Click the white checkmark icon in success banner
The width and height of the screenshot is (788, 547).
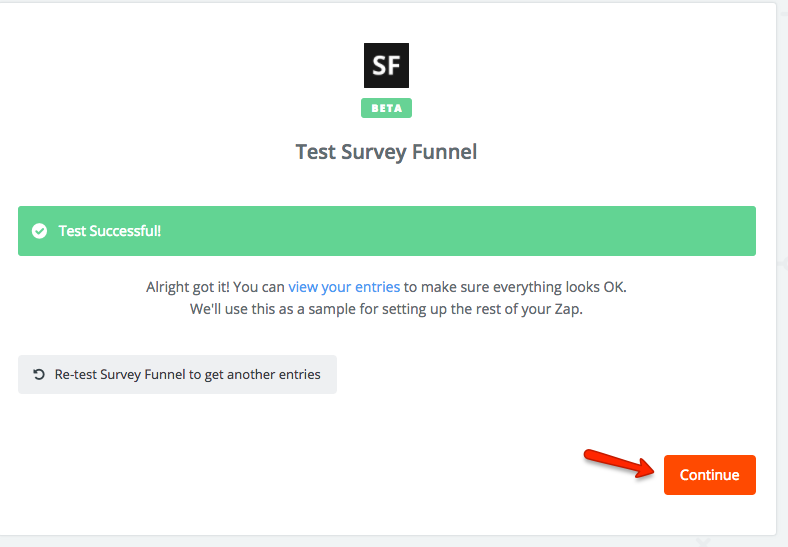(x=39, y=231)
